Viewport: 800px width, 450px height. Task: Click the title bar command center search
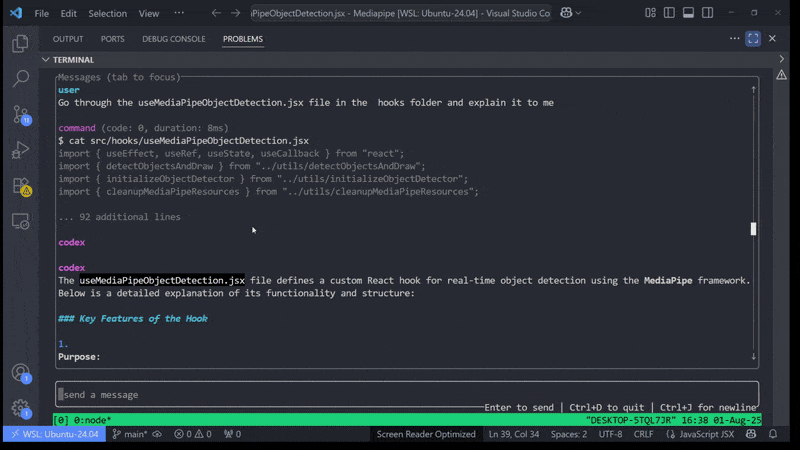click(401, 13)
